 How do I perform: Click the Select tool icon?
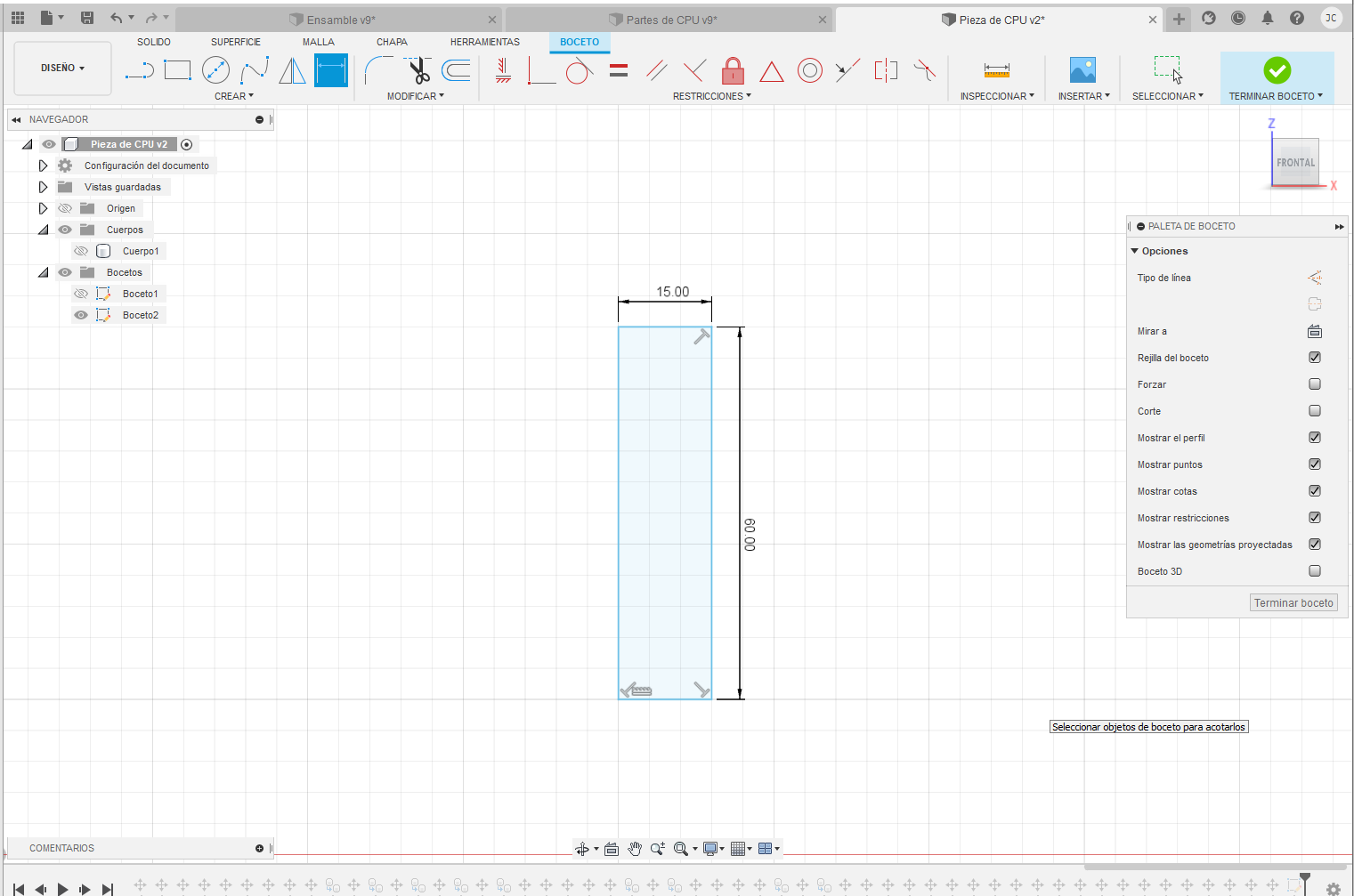point(1168,69)
